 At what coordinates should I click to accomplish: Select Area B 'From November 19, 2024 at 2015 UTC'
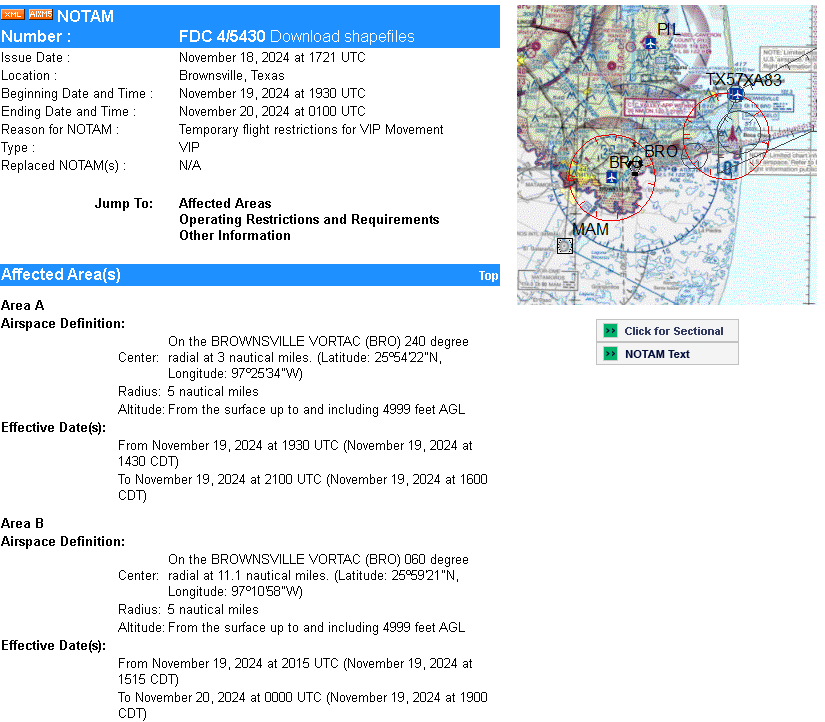point(228,663)
